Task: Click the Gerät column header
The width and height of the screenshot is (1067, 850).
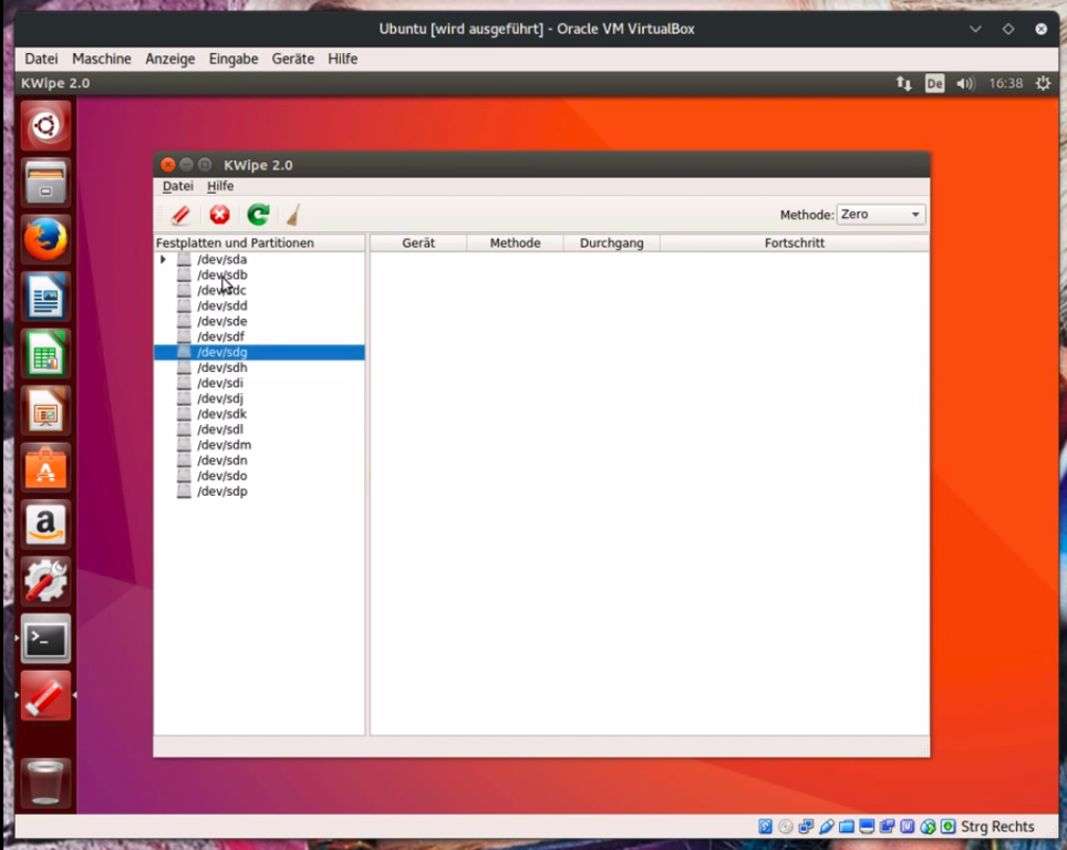Action: [x=418, y=243]
